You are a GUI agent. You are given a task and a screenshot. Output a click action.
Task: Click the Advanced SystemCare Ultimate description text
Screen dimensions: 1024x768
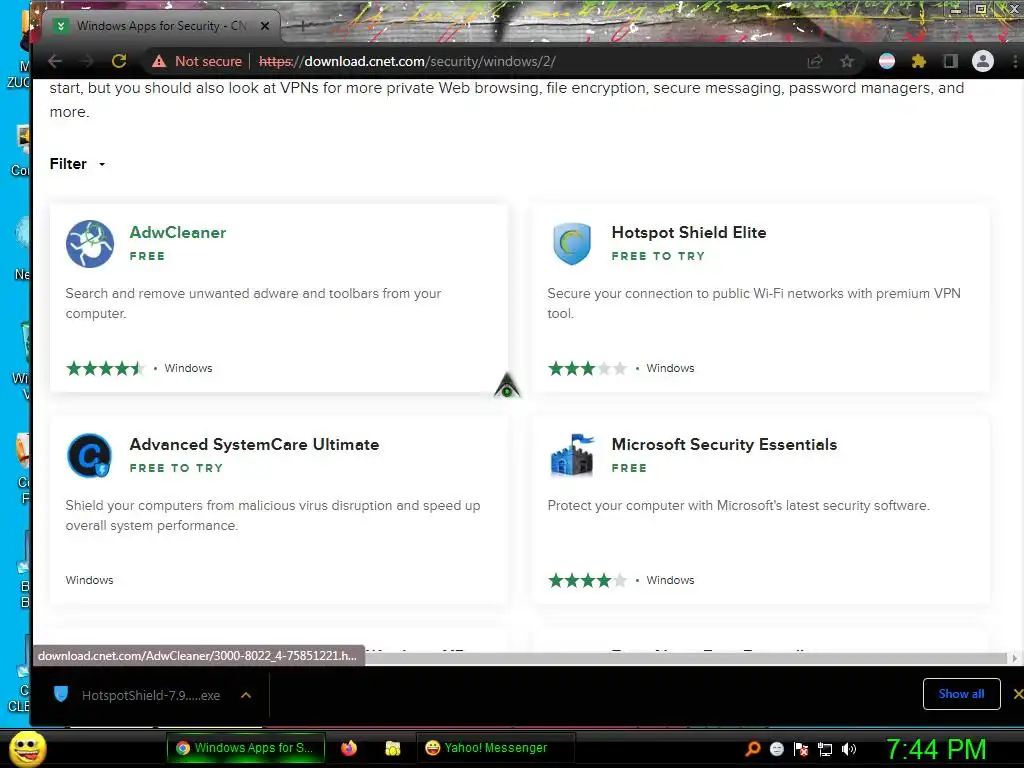coord(273,515)
